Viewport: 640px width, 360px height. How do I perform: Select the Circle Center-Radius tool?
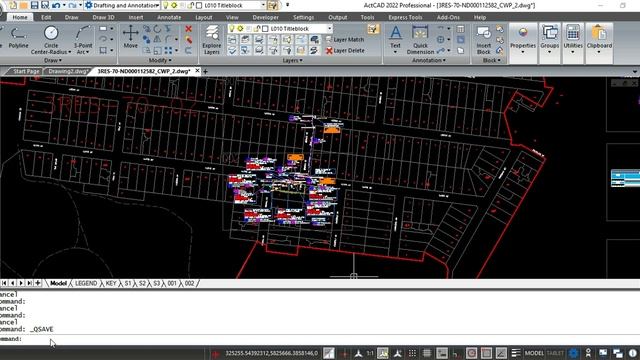51,40
